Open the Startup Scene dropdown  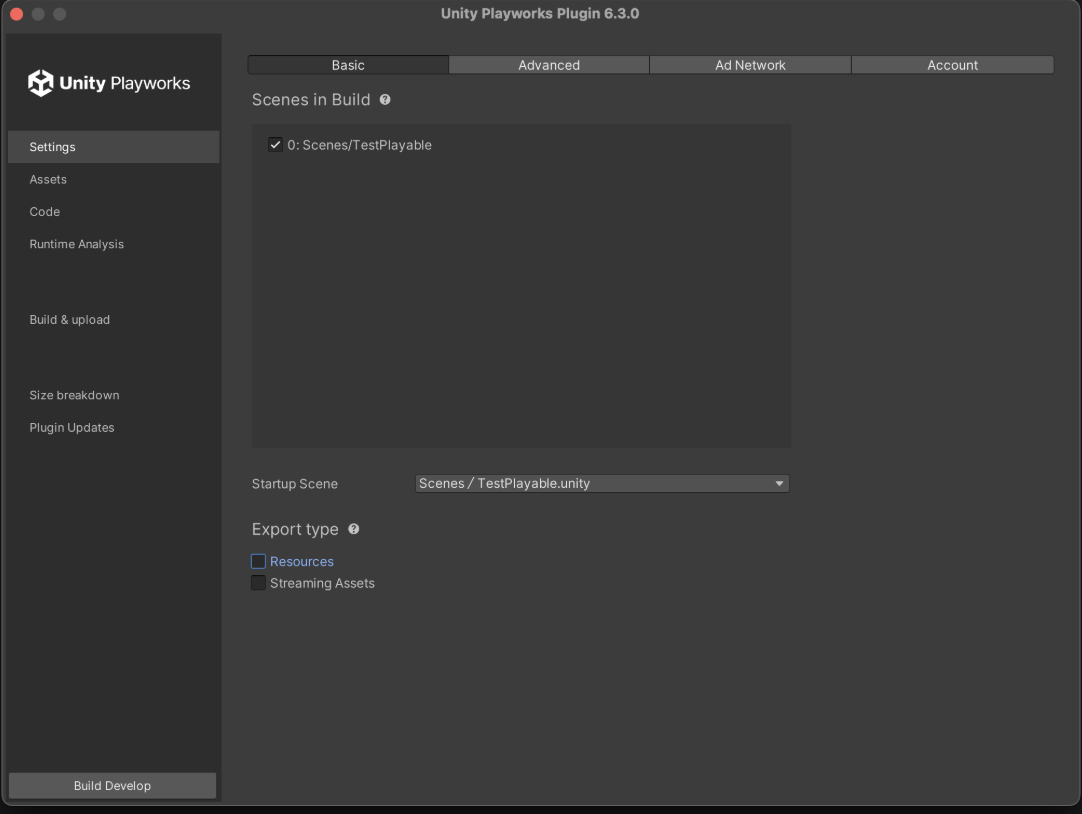click(602, 484)
